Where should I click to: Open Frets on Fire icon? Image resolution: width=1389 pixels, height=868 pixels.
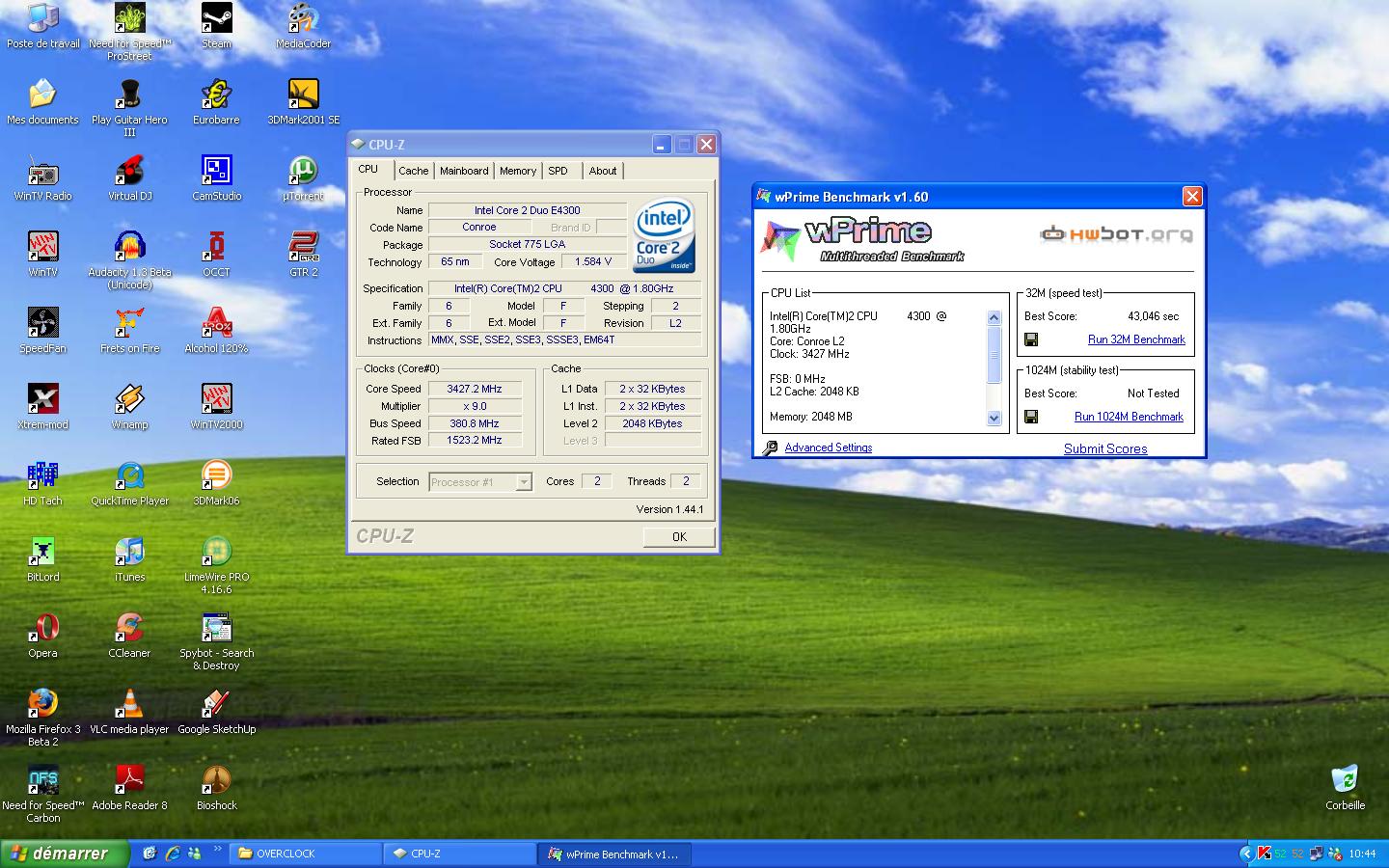[129, 331]
